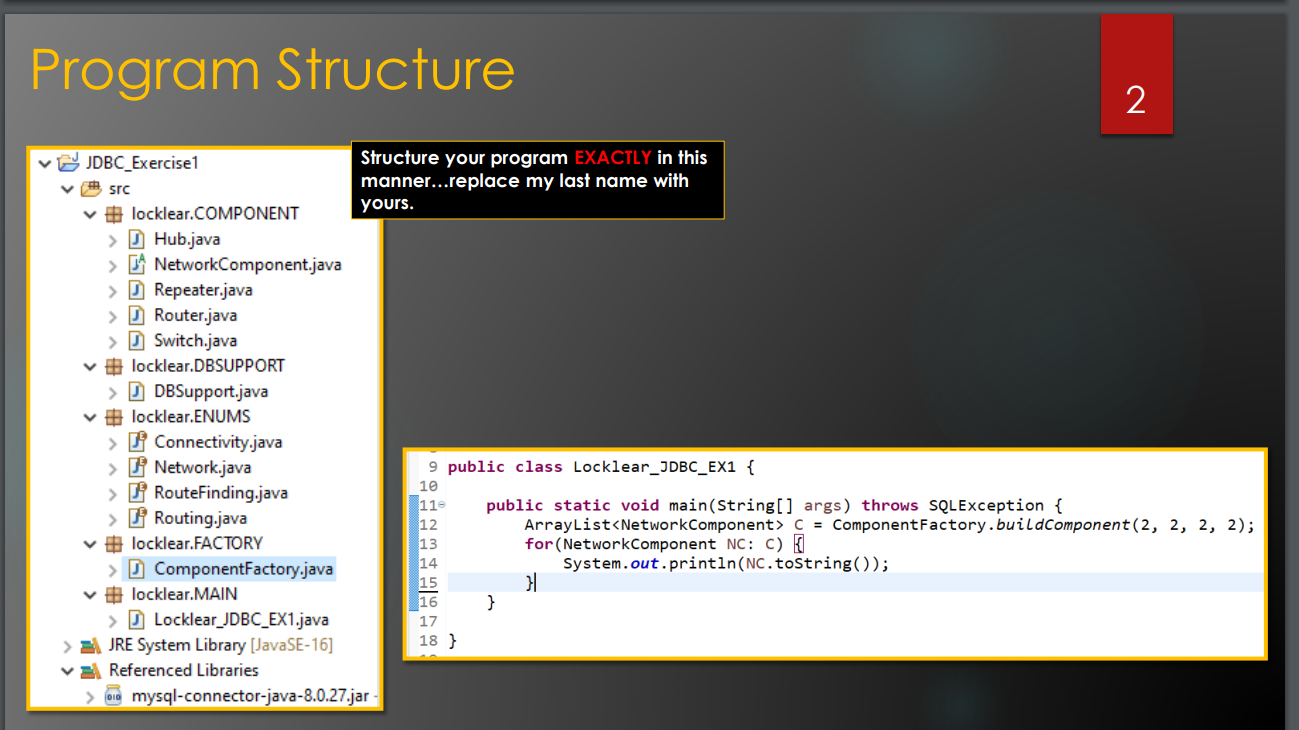
Task: Click the package icon for locklear.FACTORY
Action: 115,542
